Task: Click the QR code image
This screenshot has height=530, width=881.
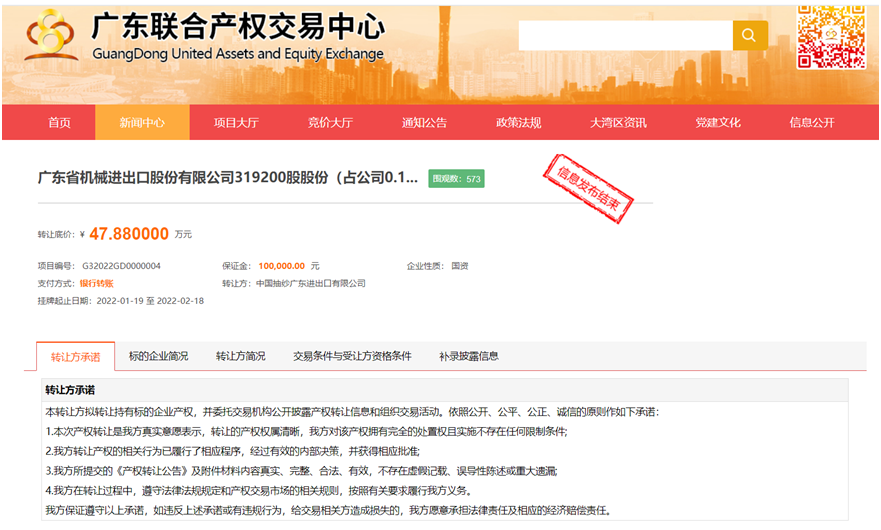Action: coord(831,37)
